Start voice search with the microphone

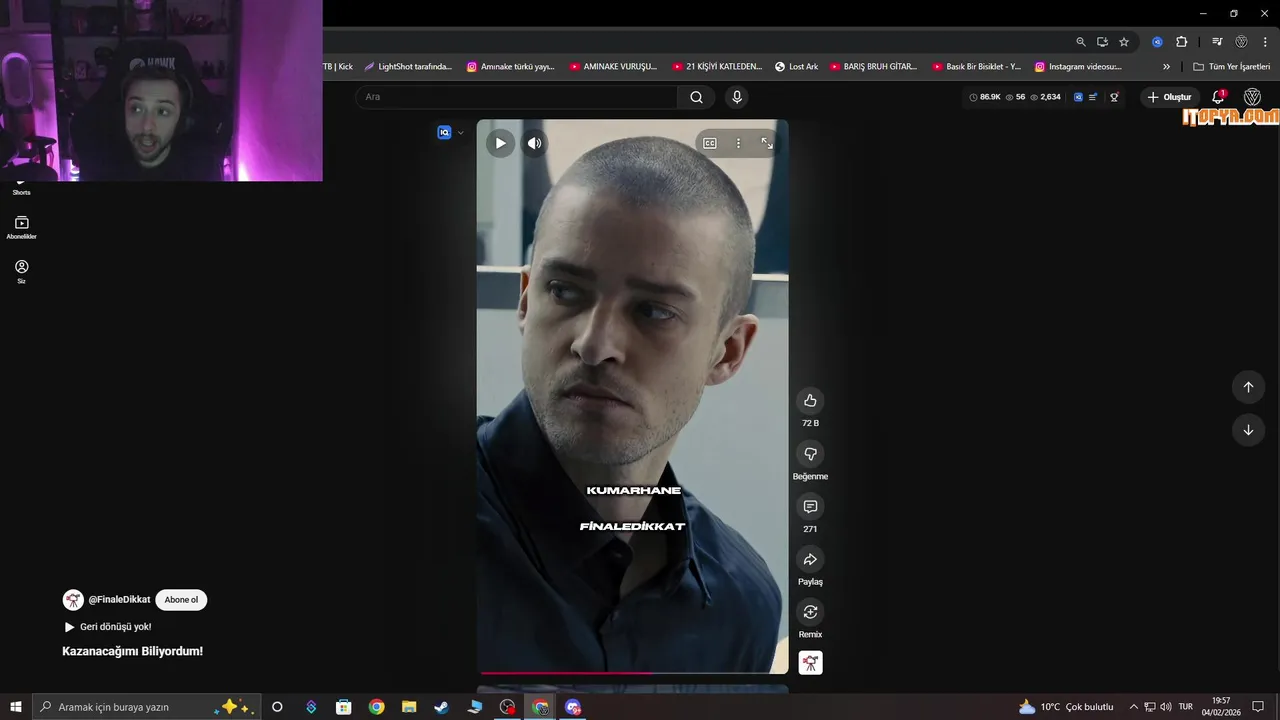coord(737,97)
